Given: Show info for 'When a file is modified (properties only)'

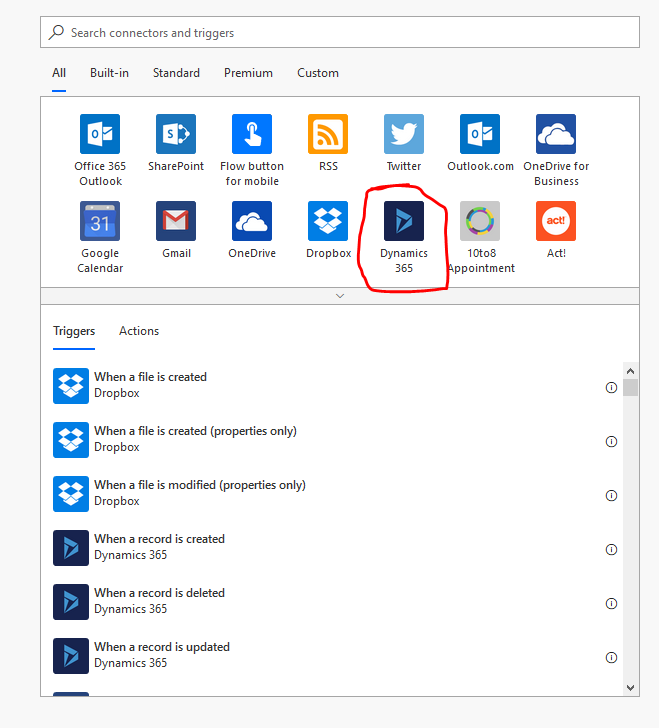Looking at the screenshot, I should point(611,495).
